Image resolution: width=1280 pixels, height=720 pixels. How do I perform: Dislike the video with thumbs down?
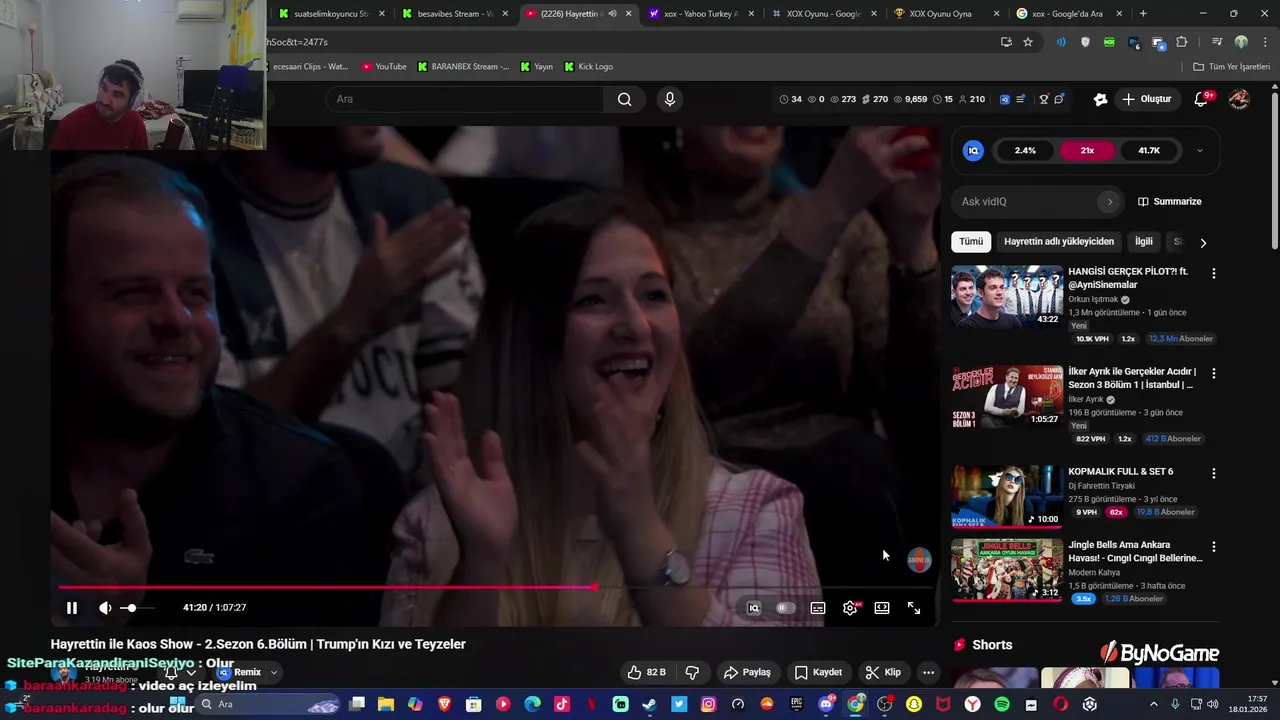click(692, 672)
